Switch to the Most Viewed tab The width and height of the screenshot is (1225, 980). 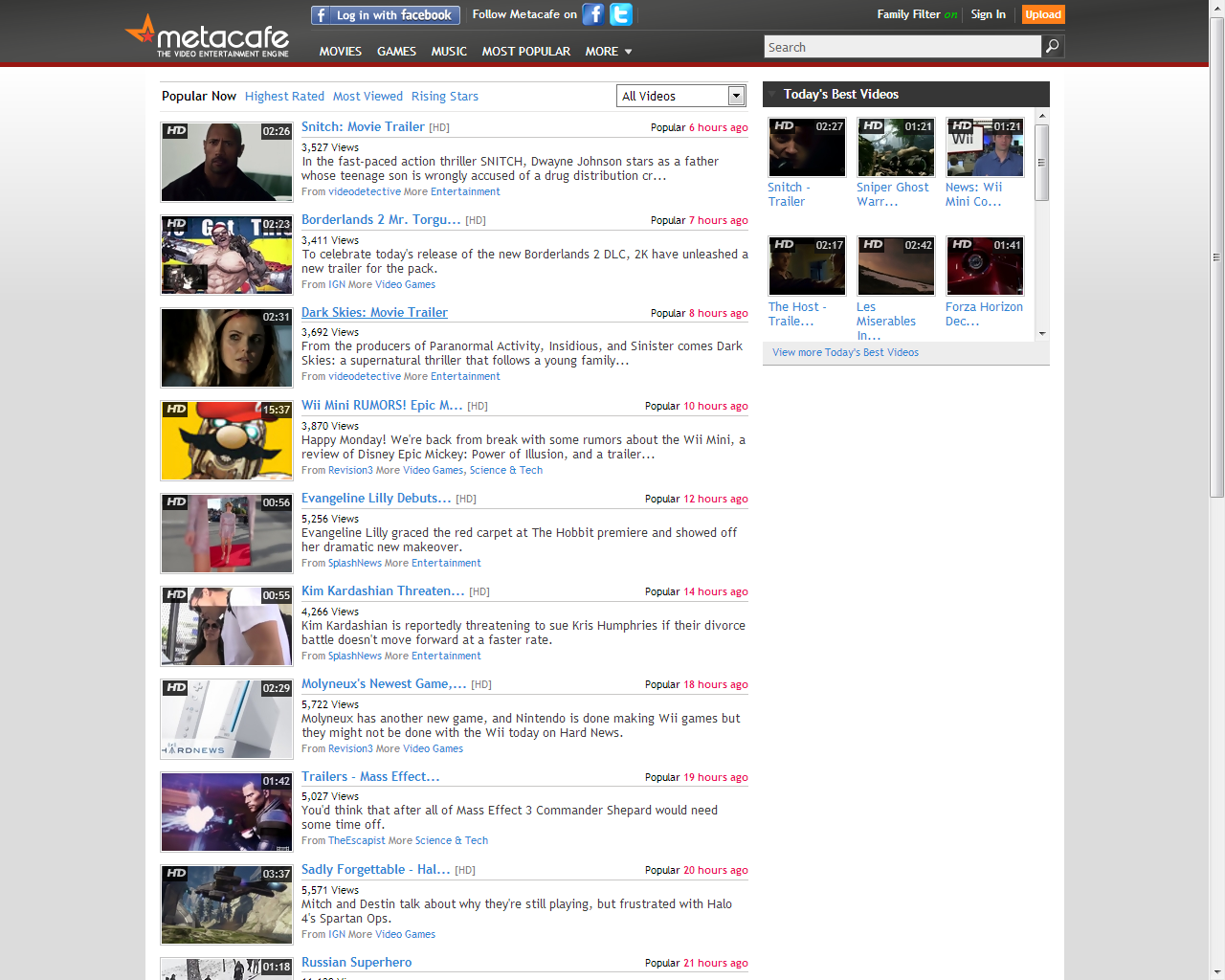pyautogui.click(x=367, y=96)
